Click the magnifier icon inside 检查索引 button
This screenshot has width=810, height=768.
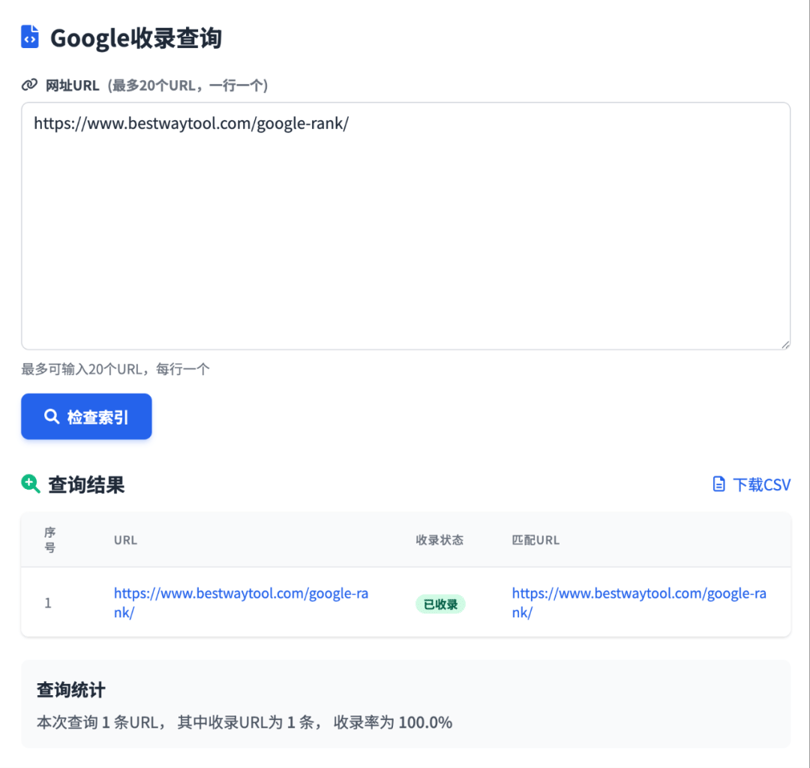52,416
